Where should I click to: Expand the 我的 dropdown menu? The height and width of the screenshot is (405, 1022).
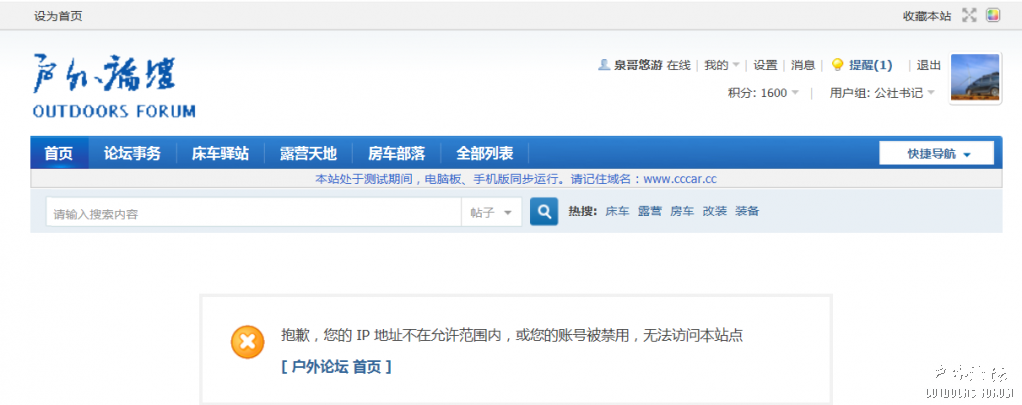[x=722, y=65]
